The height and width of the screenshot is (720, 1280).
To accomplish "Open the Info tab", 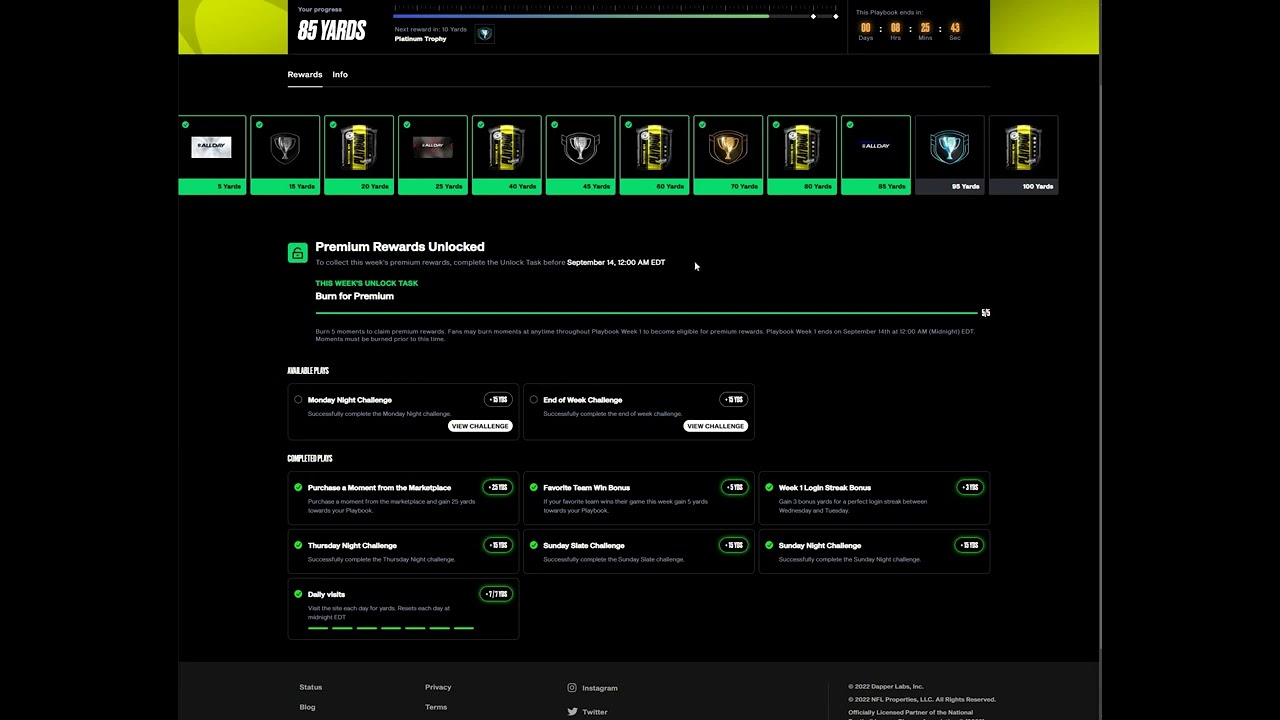I will tap(340, 75).
